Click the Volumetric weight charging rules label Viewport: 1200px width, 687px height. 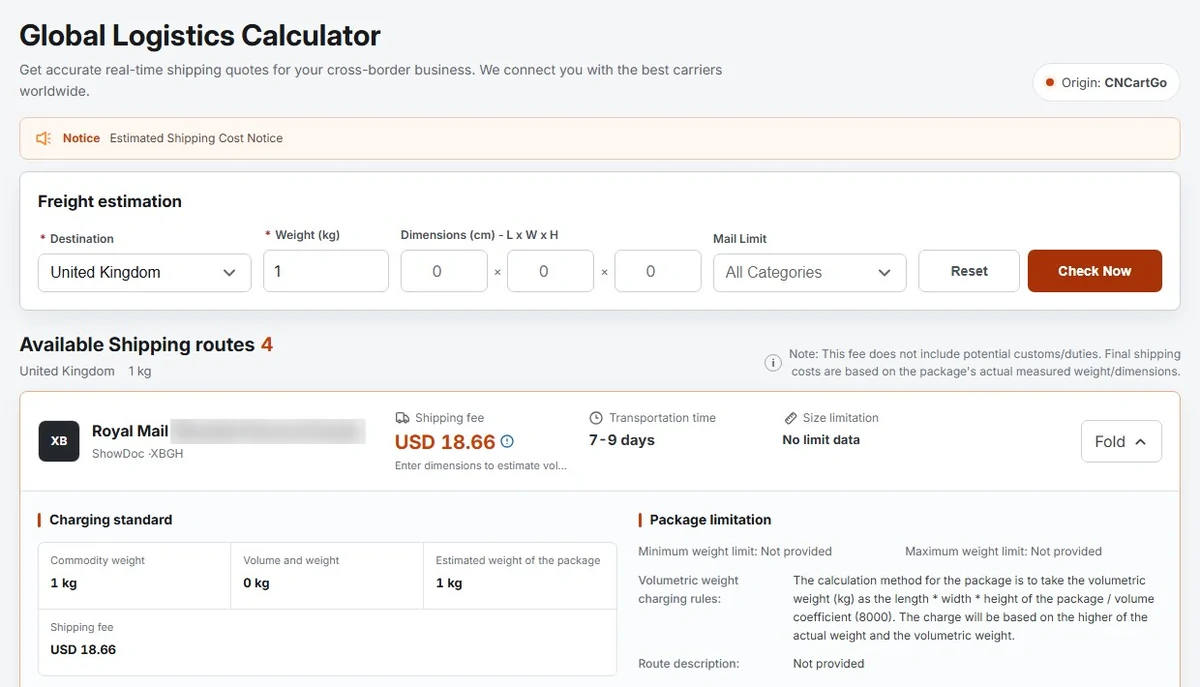(689, 589)
